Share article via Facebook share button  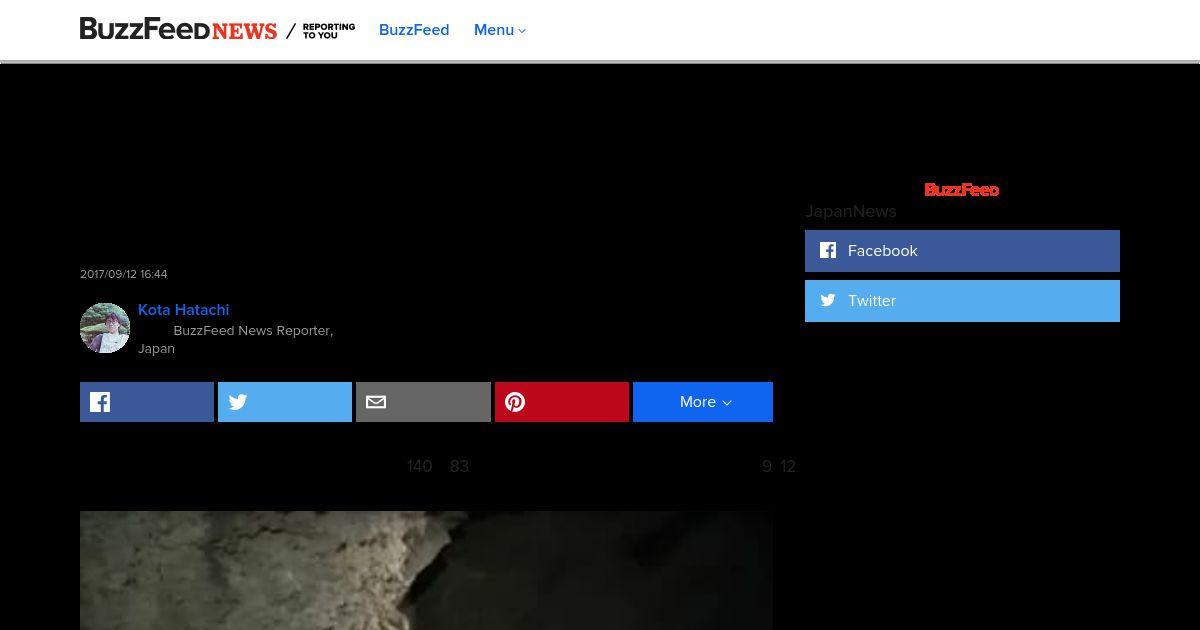147,402
